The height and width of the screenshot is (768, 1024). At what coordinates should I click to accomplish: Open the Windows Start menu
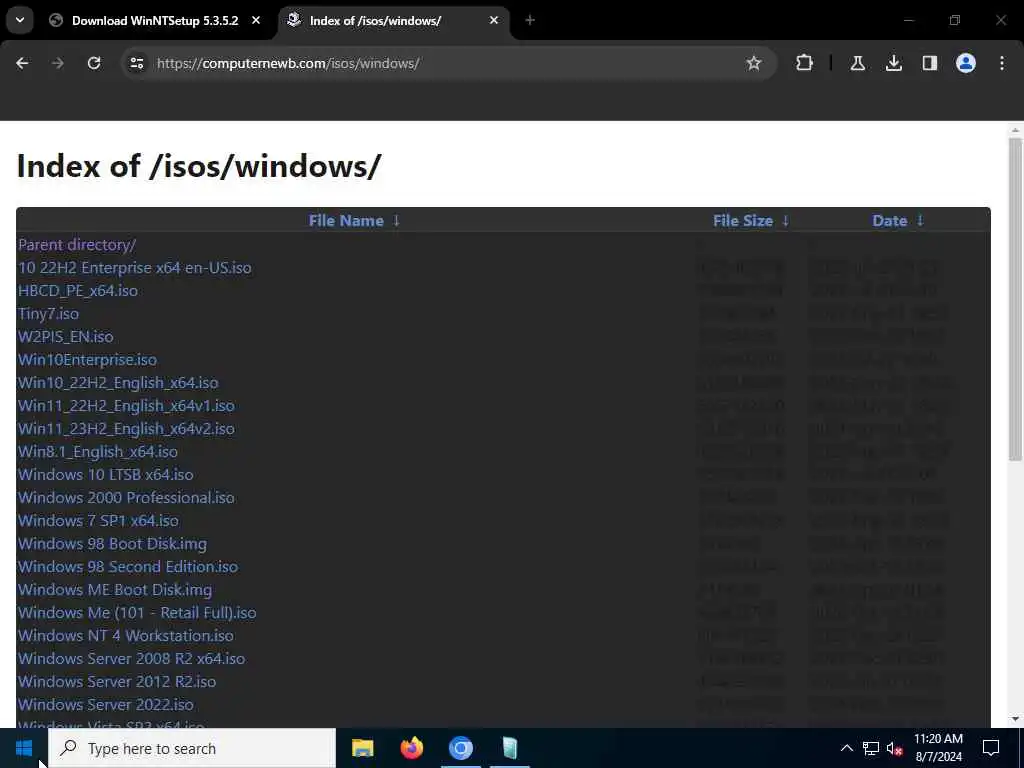24,748
